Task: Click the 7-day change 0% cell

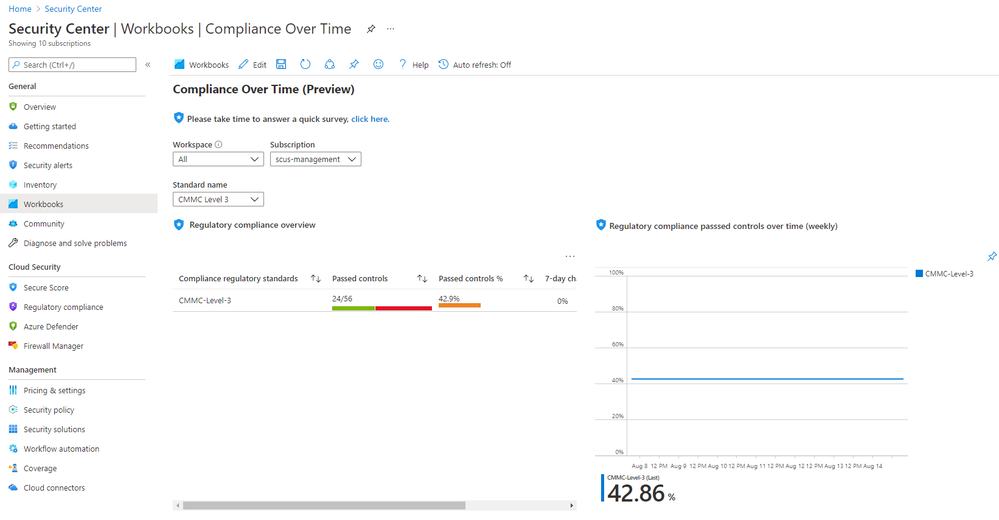Action: tap(563, 301)
